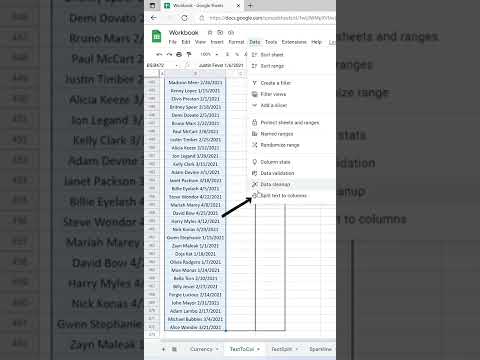The height and width of the screenshot is (360, 480).
Task: Select the Nick Konas cell
Action: coord(195,230)
